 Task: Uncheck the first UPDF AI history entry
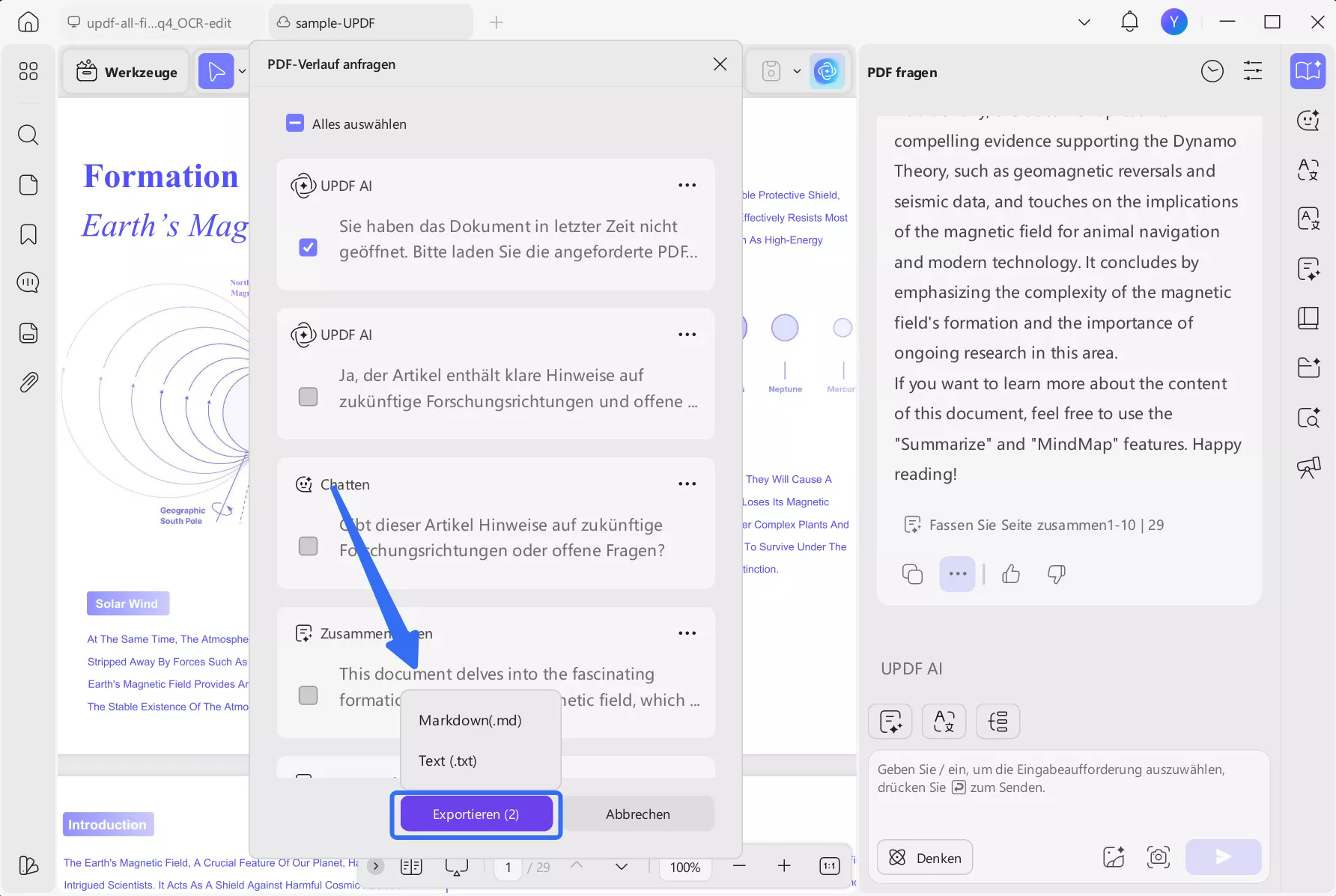click(x=308, y=247)
